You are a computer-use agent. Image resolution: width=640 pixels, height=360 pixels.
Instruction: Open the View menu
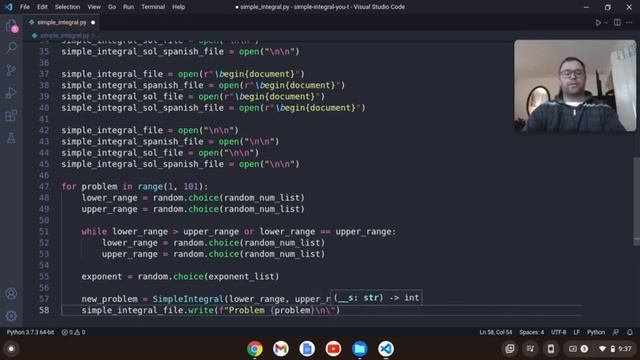coord(94,7)
